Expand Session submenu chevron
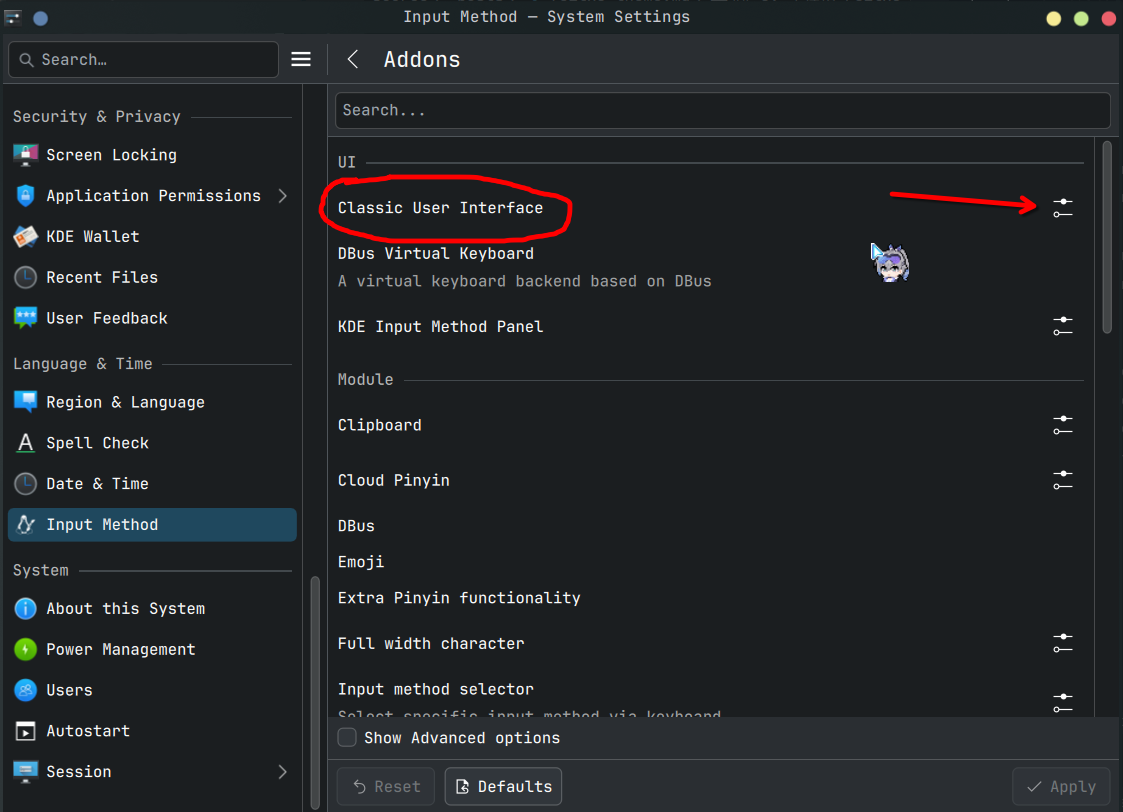The width and height of the screenshot is (1123, 812). [282, 772]
